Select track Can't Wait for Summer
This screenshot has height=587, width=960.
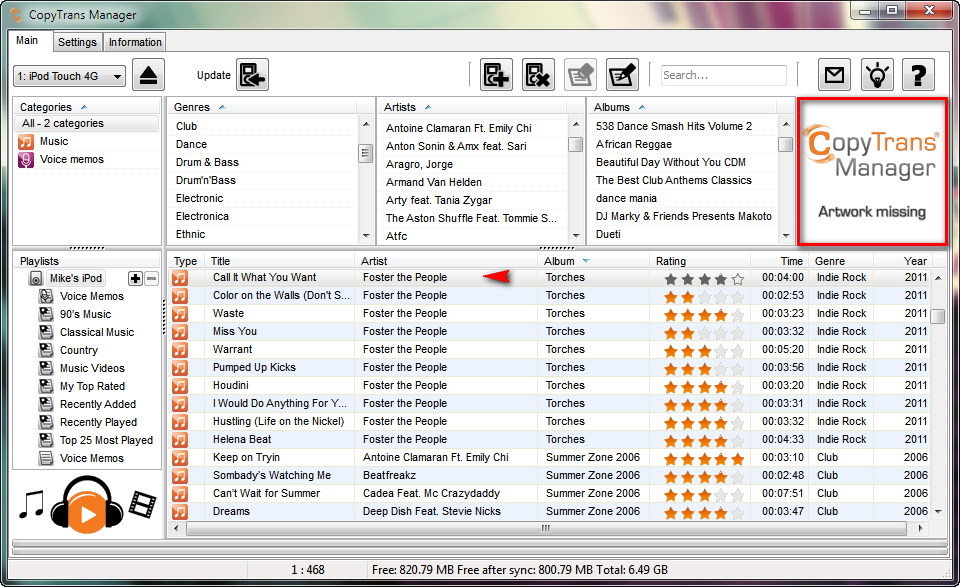pyautogui.click(x=266, y=493)
